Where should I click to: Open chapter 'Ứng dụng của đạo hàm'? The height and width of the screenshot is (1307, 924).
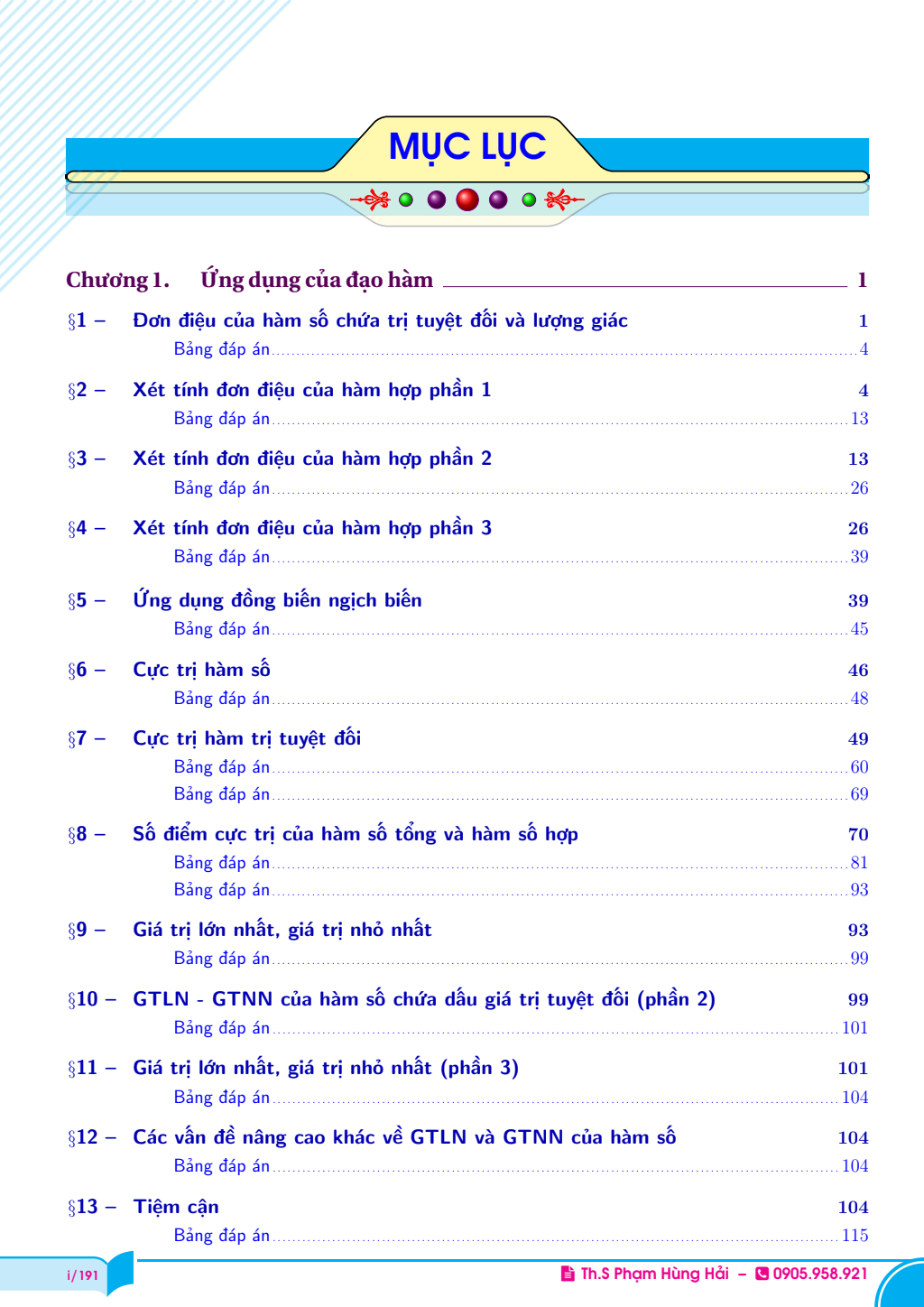pos(316,280)
